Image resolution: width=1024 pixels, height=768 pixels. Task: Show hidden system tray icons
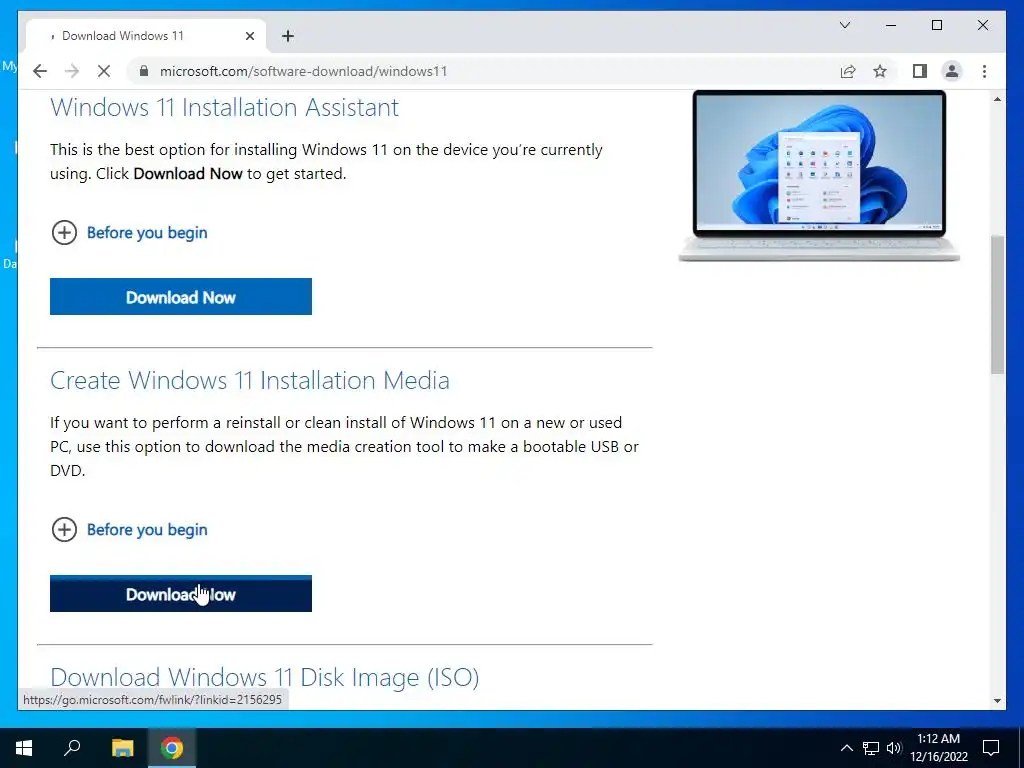846,748
